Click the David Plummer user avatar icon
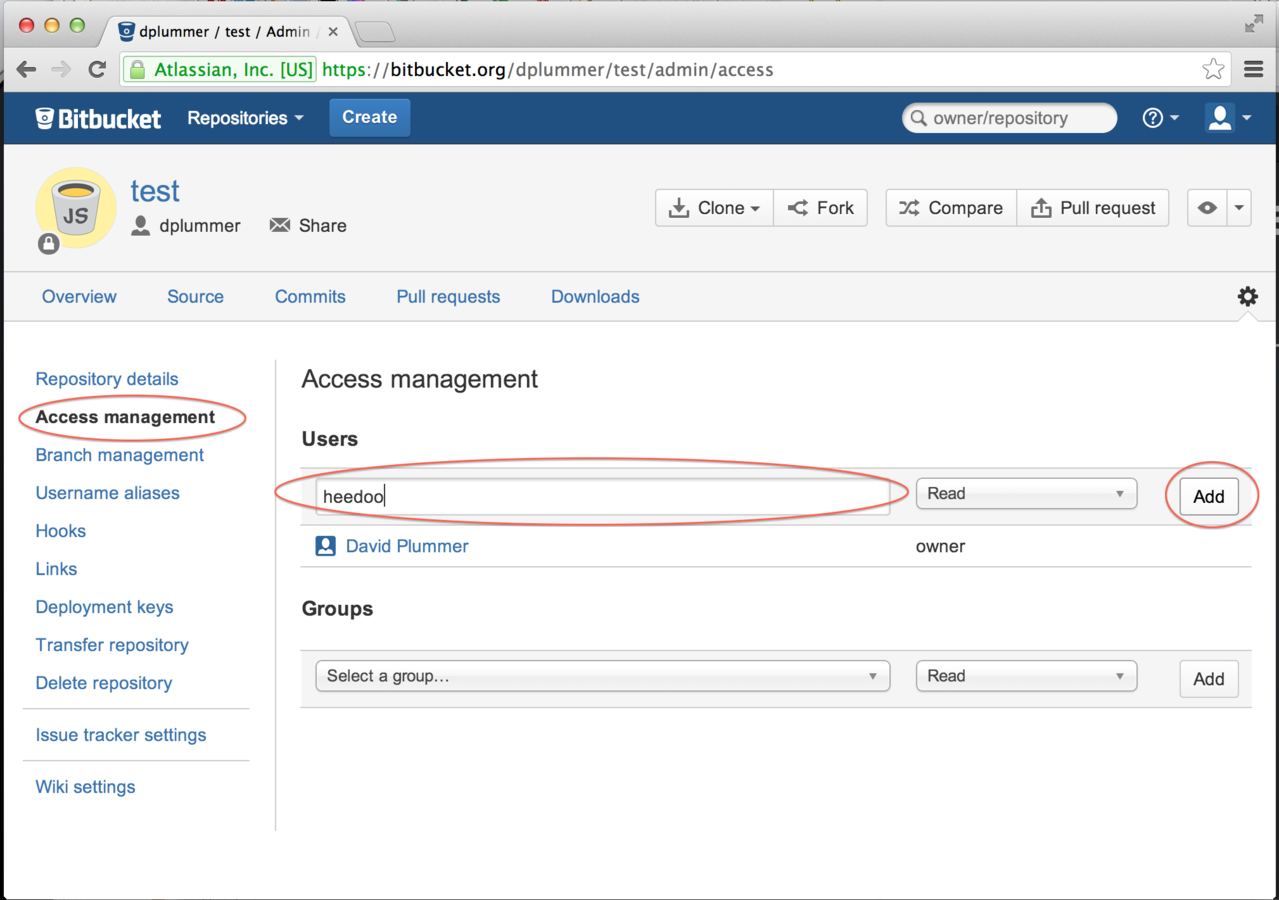Image resolution: width=1279 pixels, height=900 pixels. pos(325,546)
